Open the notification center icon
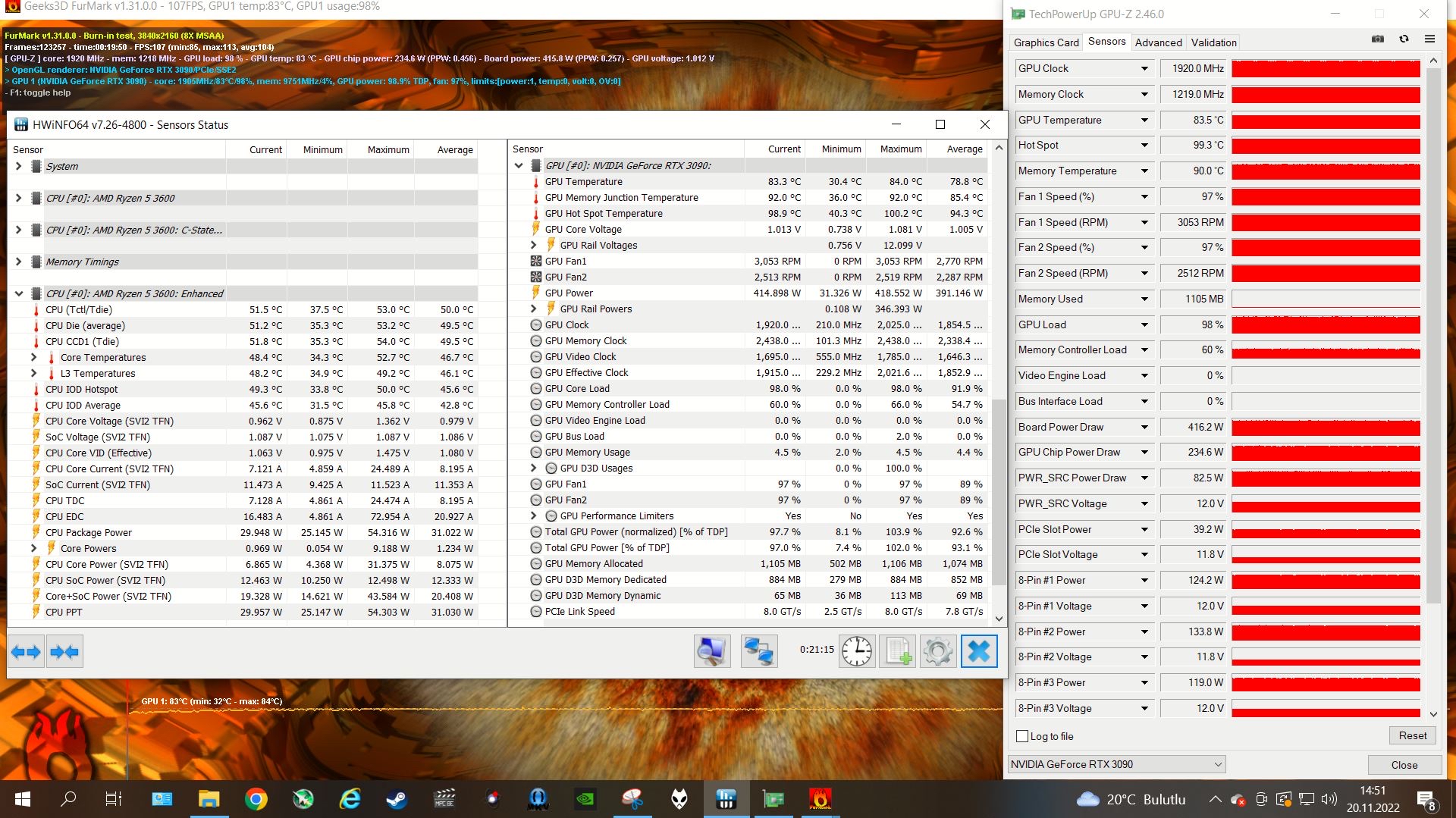 click(x=1426, y=800)
